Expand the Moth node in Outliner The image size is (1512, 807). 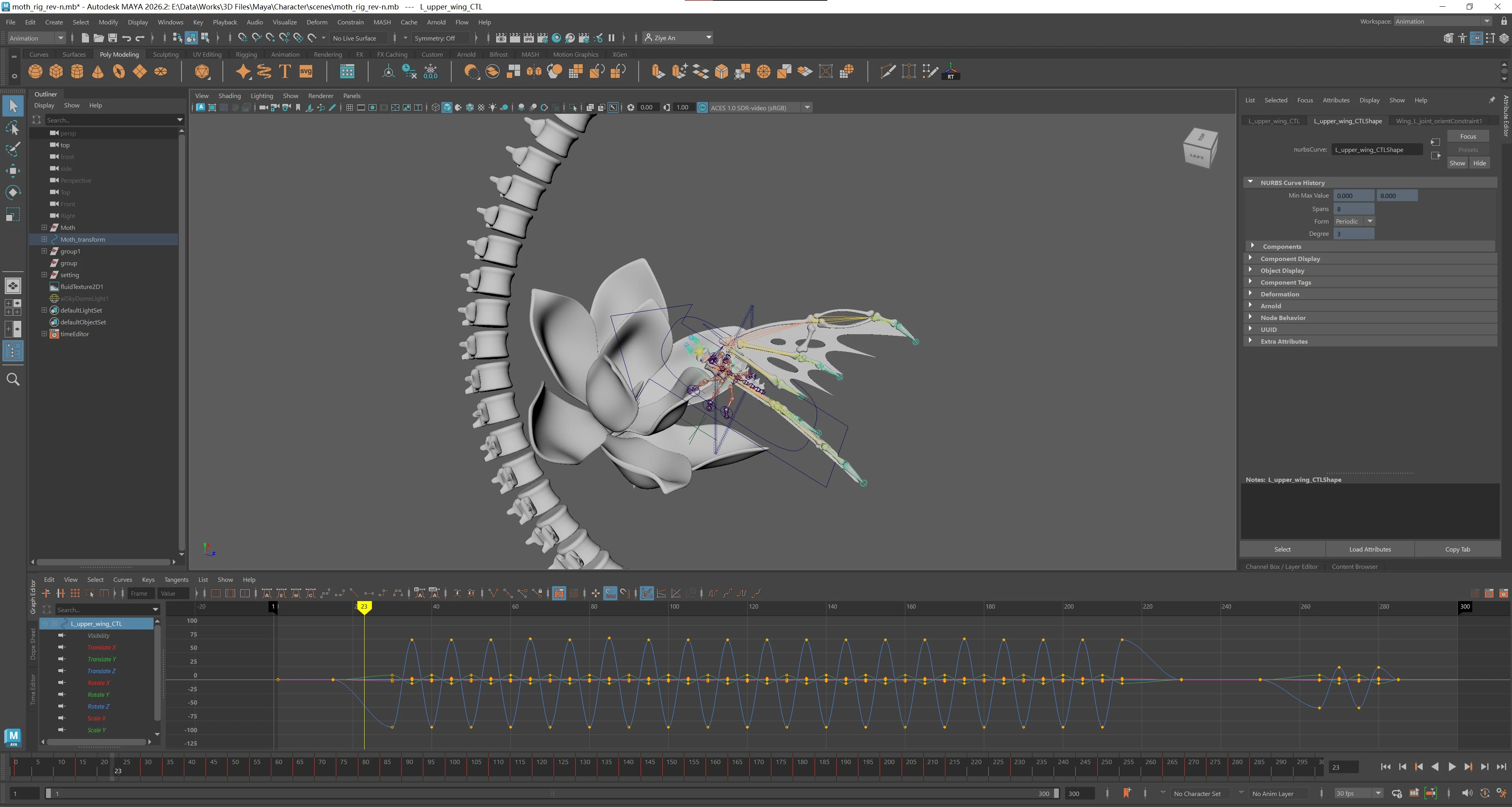[x=44, y=227]
